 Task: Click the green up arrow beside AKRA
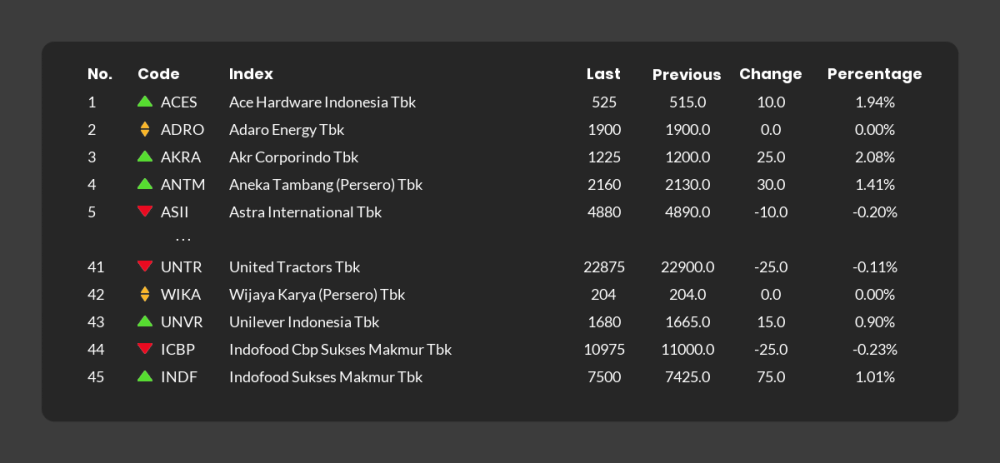click(145, 157)
